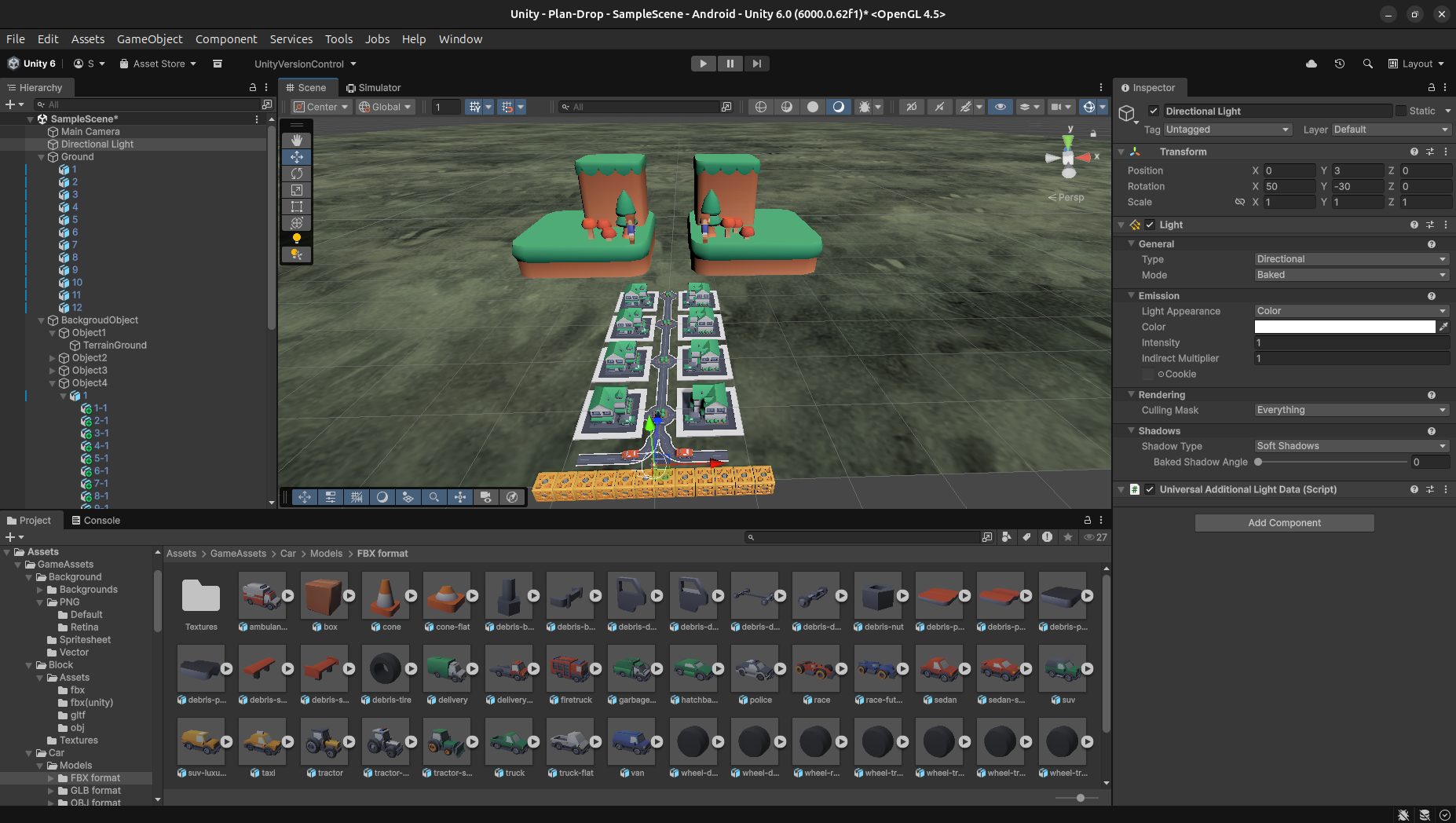Viewport: 1456px width, 823px height.
Task: Click the Play button
Action: coord(703,64)
